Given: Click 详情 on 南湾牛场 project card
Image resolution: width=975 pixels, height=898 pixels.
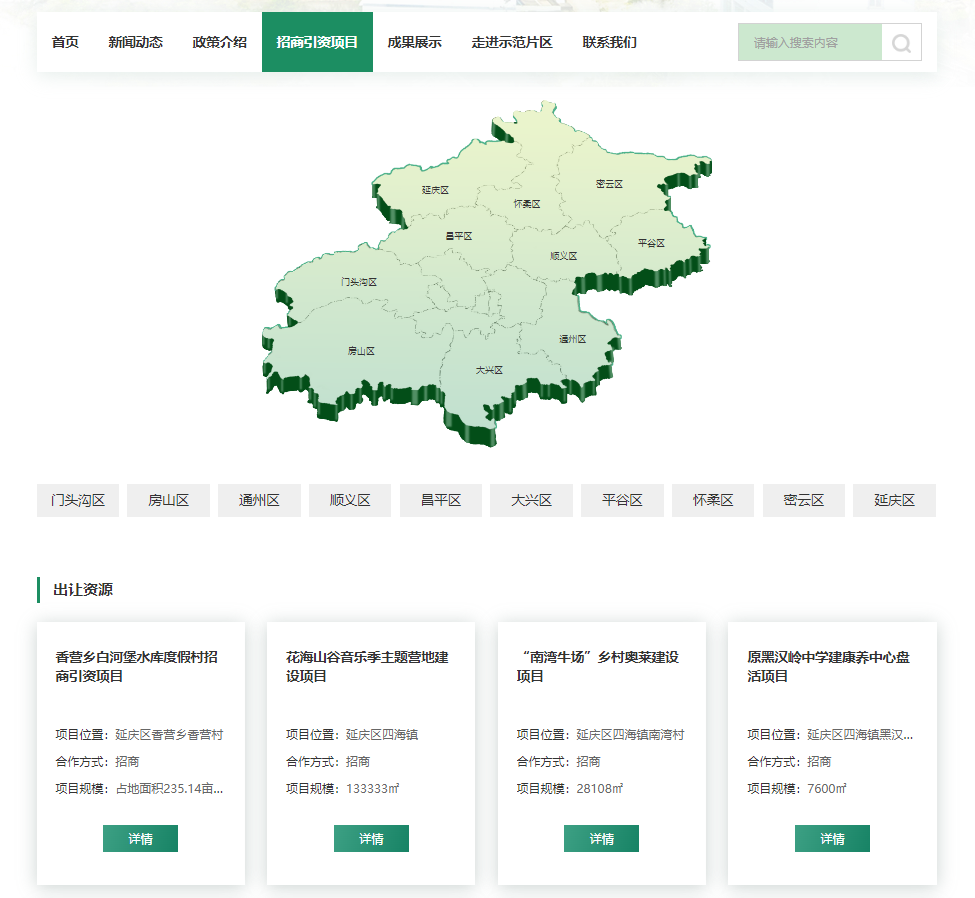Looking at the screenshot, I should 601,838.
